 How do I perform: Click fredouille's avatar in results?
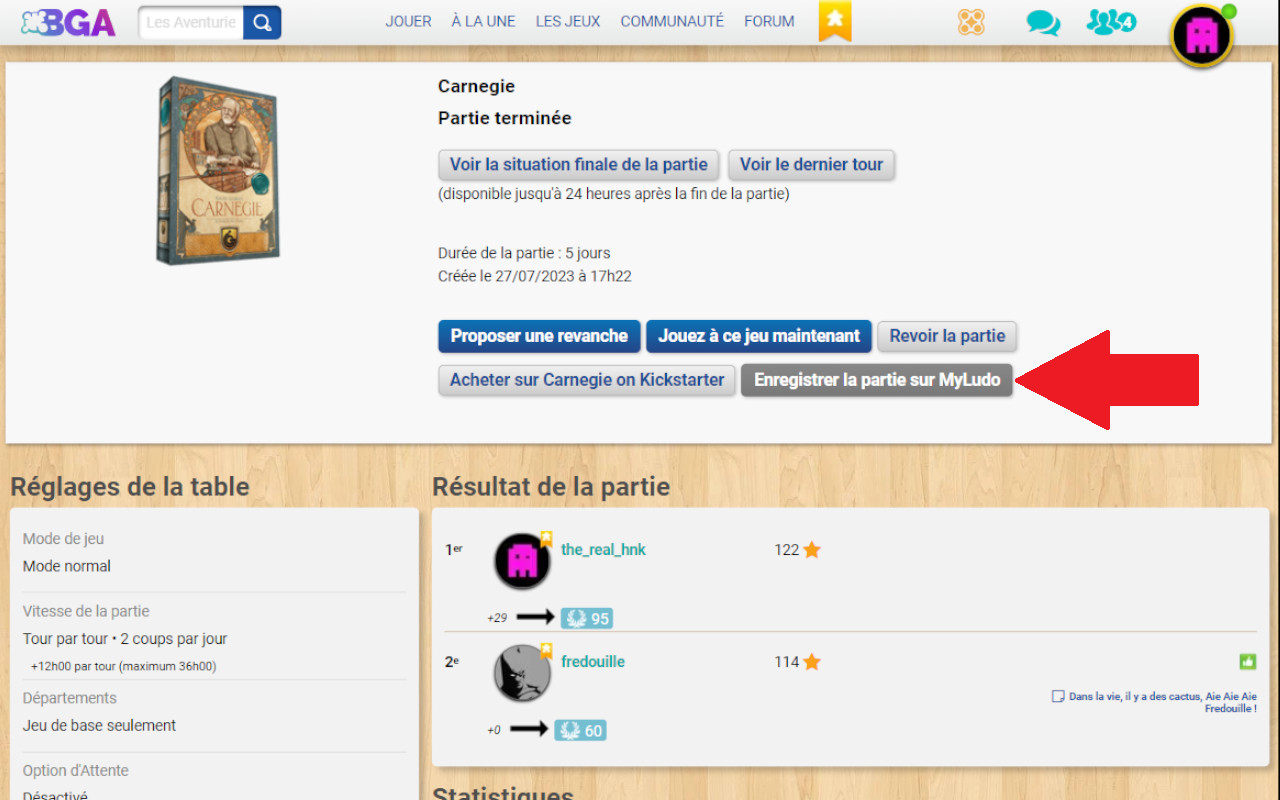[522, 673]
